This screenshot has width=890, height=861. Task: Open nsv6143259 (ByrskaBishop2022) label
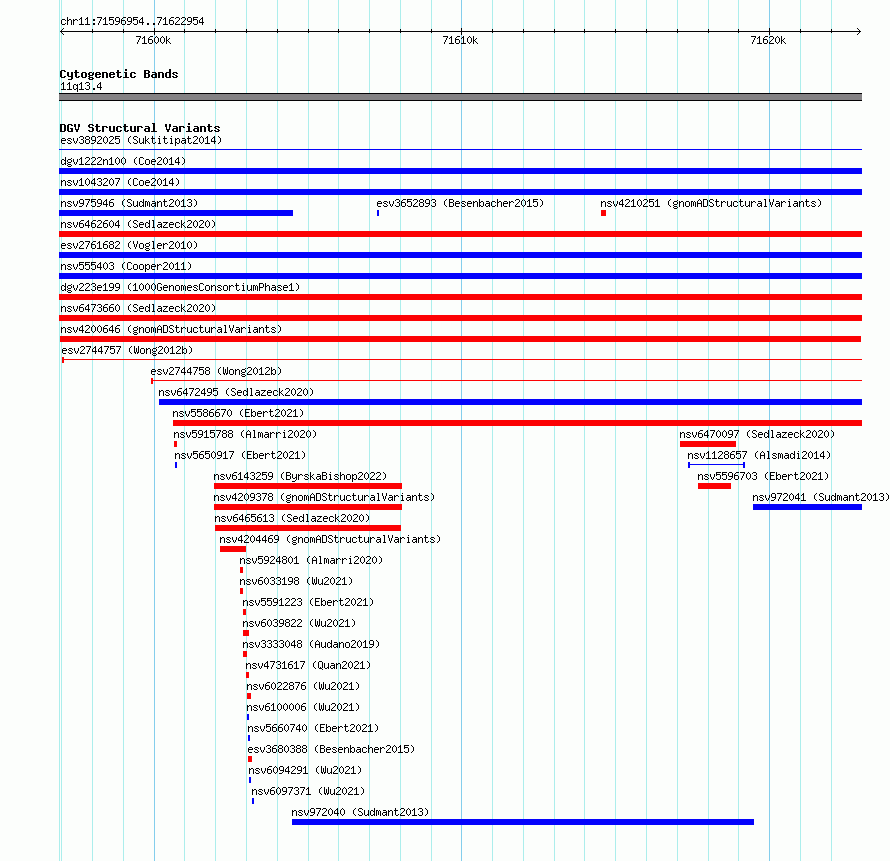[x=300, y=476]
